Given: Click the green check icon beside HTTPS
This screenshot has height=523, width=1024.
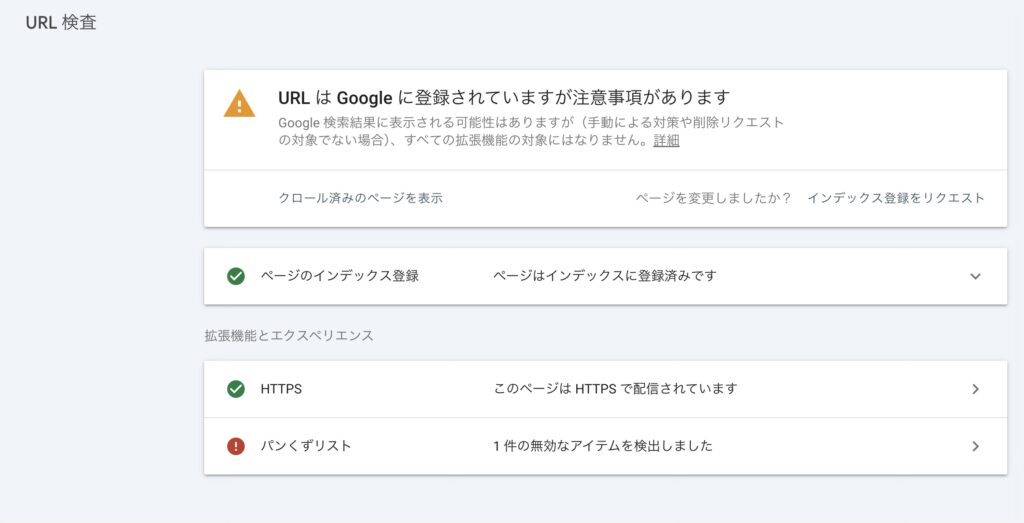Looking at the screenshot, I should point(236,389).
